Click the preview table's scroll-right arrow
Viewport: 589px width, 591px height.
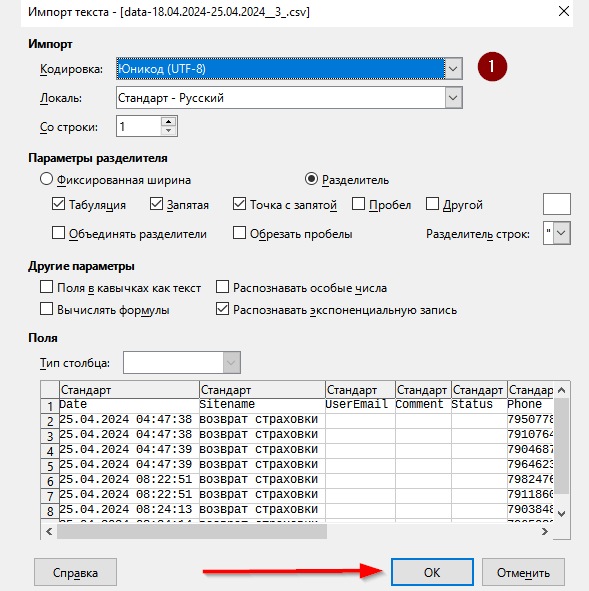point(545,531)
